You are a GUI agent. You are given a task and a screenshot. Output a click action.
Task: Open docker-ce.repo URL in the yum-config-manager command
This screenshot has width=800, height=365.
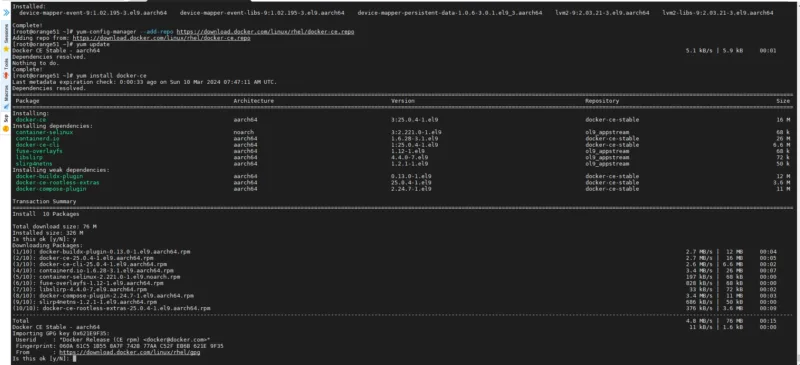pyautogui.click(x=265, y=32)
